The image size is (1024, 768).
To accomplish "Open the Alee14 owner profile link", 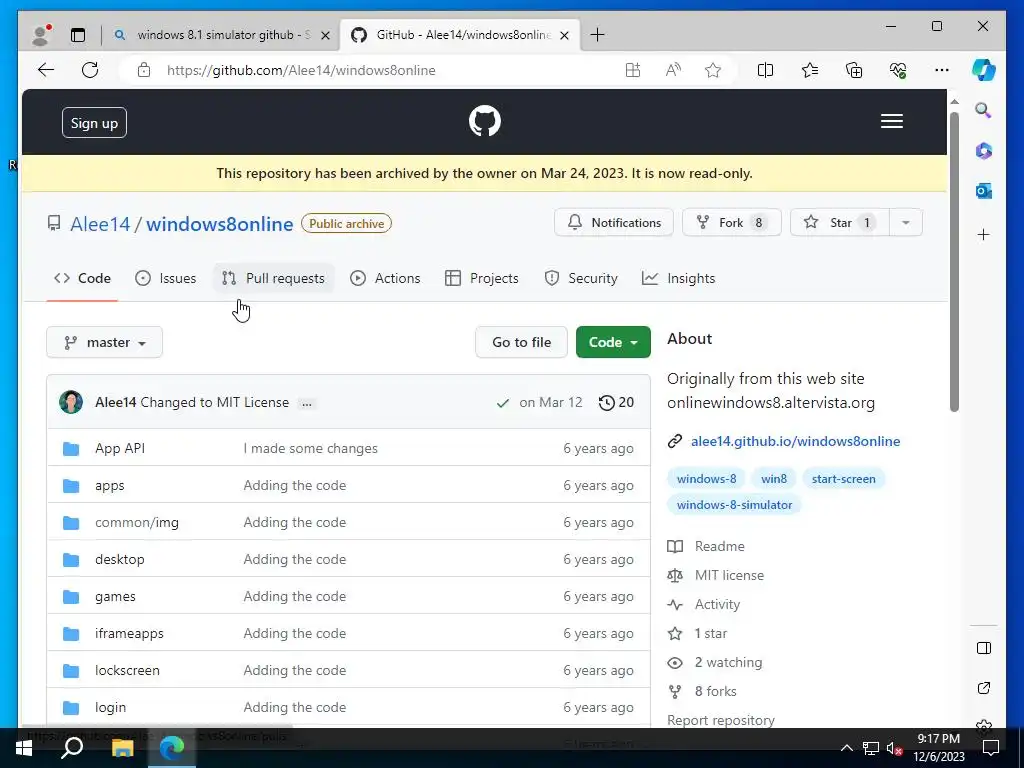I will (x=100, y=224).
